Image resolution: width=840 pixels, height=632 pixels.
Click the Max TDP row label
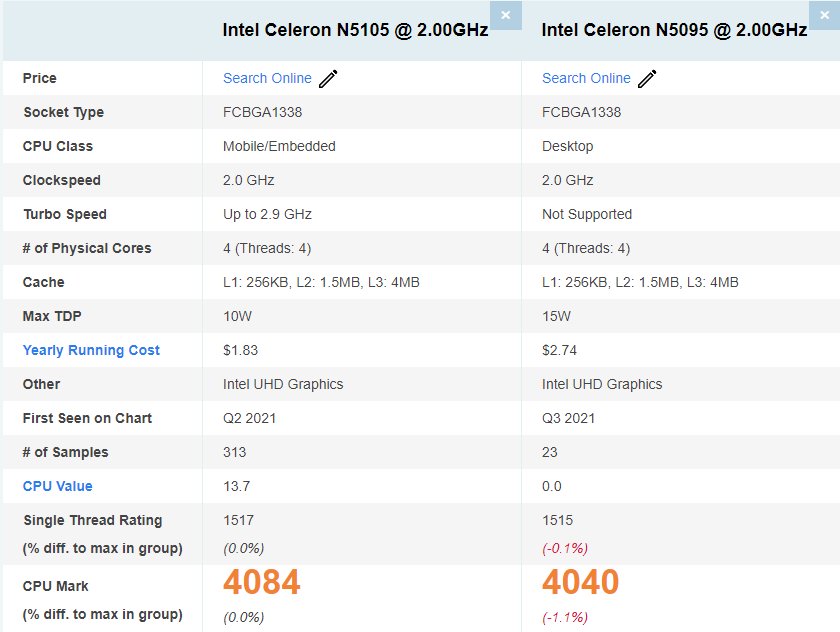point(53,316)
